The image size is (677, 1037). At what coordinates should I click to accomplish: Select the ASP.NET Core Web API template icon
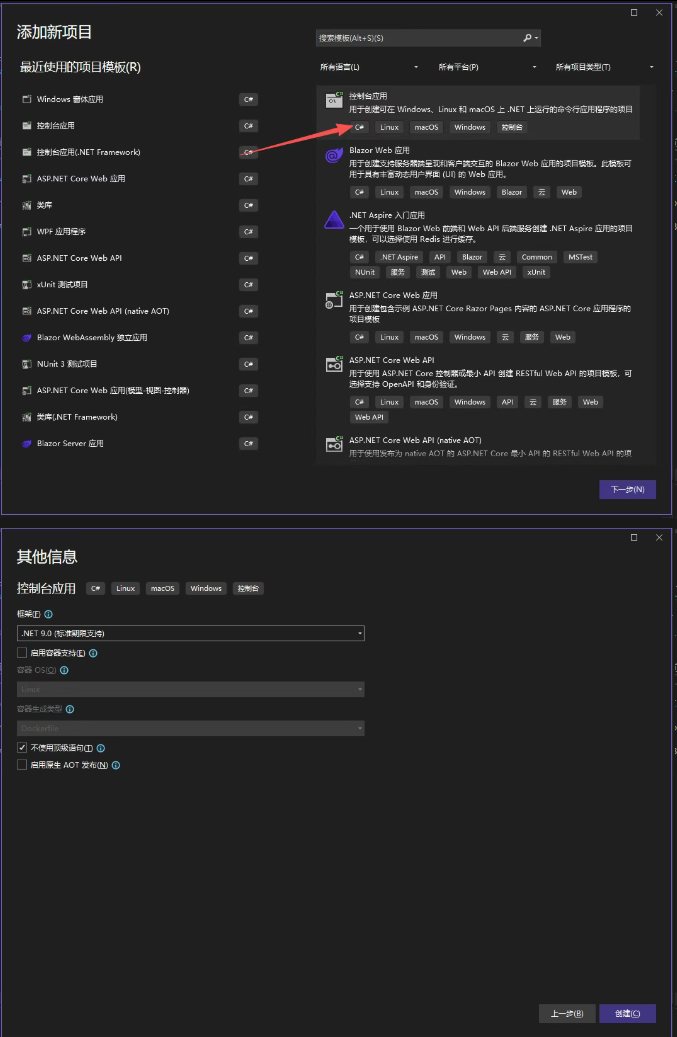[333, 365]
